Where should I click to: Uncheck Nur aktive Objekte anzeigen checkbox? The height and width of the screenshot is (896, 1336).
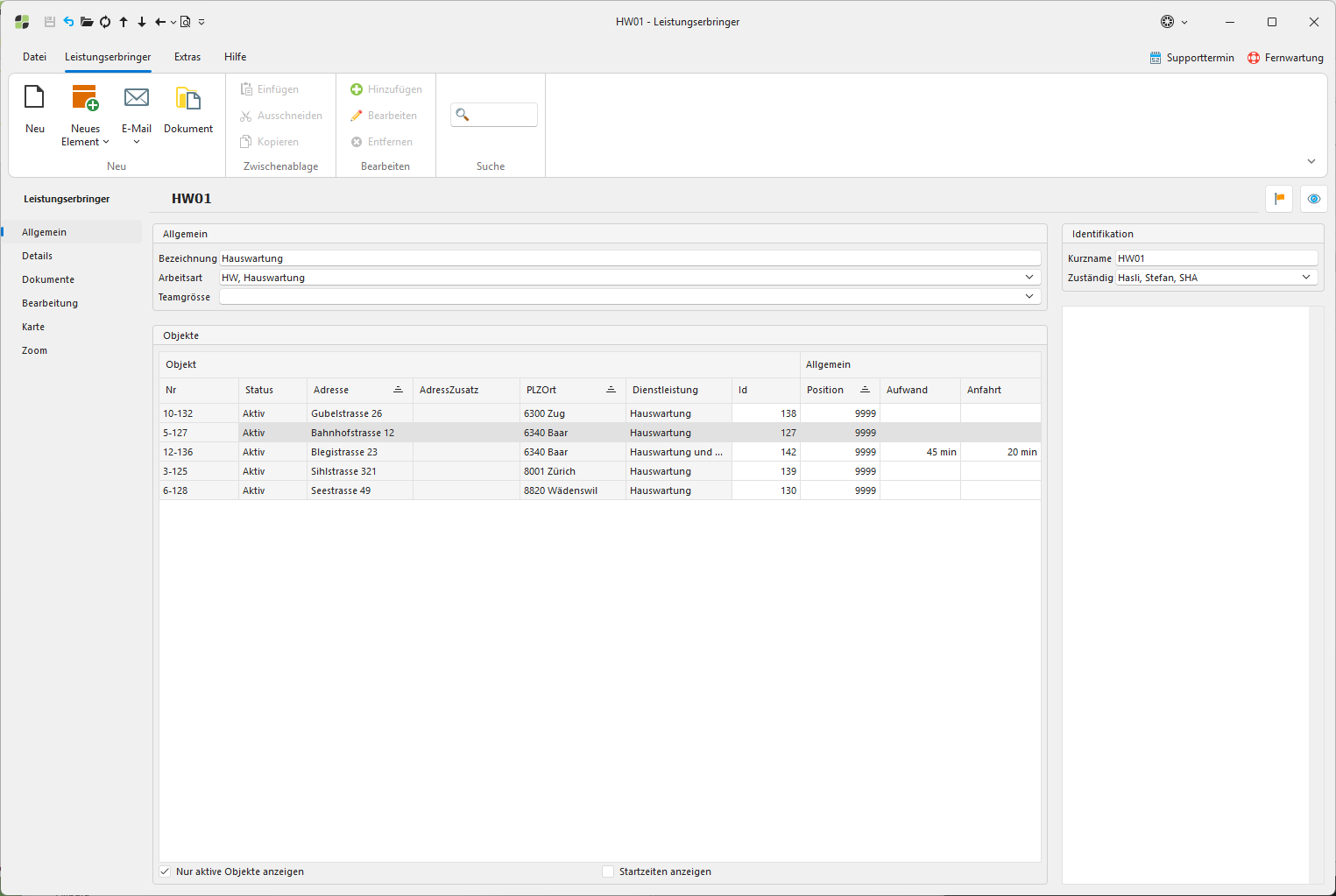165,871
